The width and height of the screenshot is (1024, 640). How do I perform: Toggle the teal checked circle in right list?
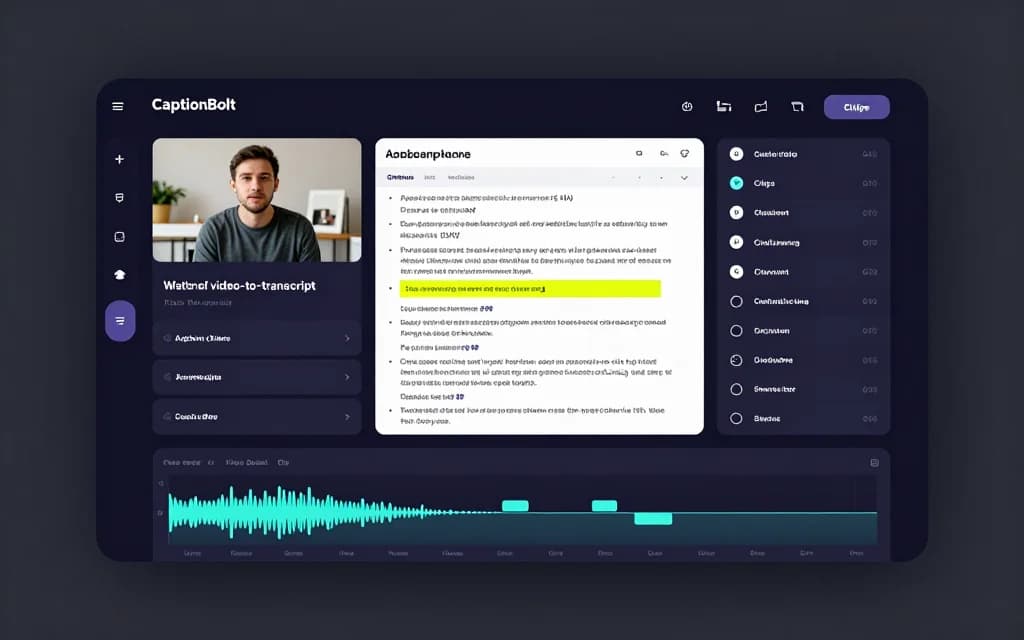736,184
